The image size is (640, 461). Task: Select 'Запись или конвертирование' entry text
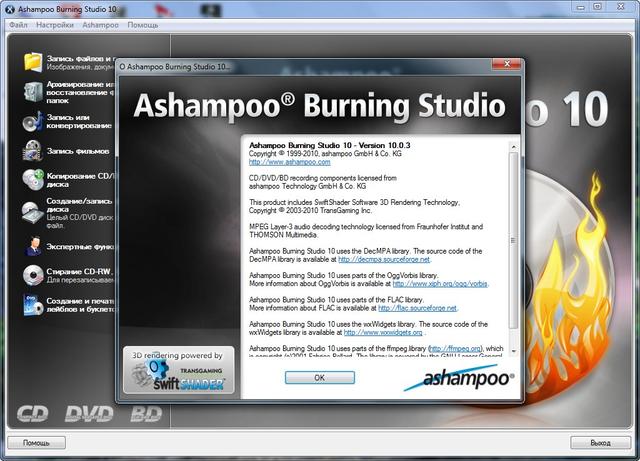(x=79, y=121)
